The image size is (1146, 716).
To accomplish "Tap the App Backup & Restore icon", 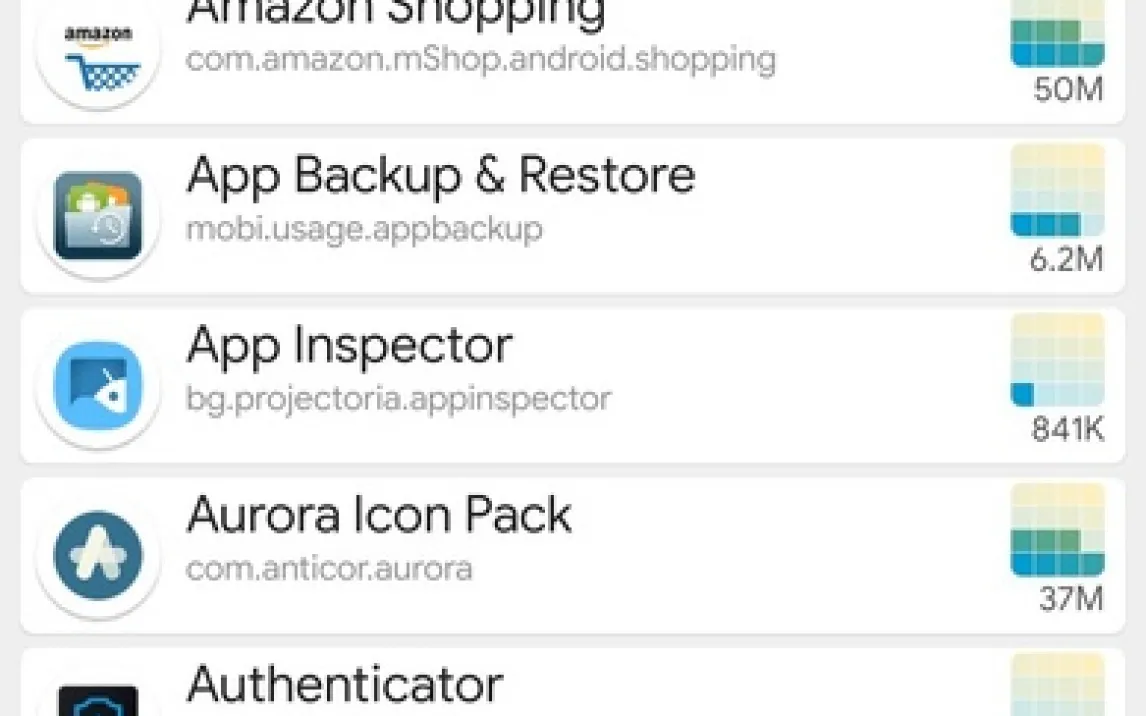I will 98,217.
